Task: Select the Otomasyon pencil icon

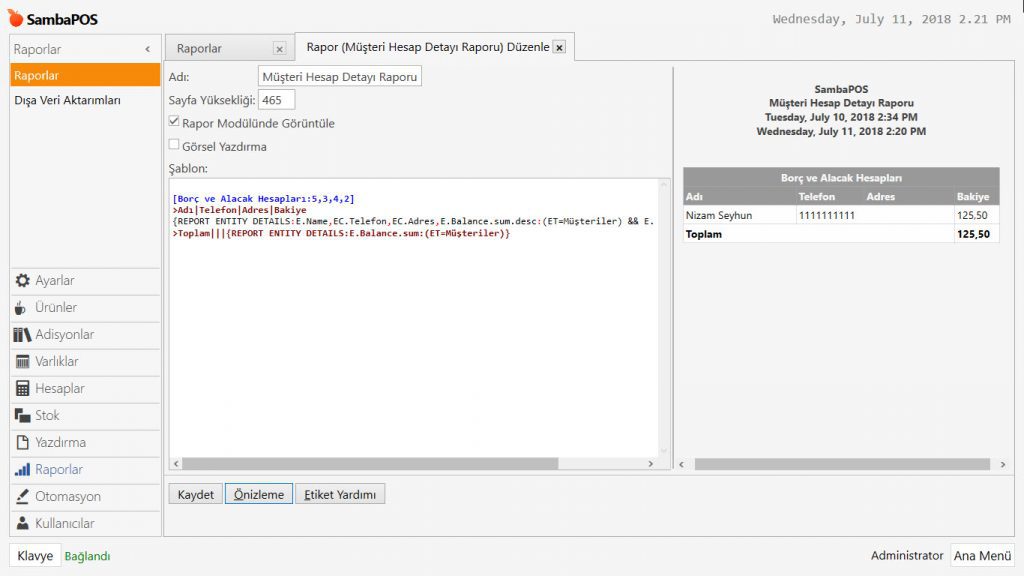Action: 22,497
